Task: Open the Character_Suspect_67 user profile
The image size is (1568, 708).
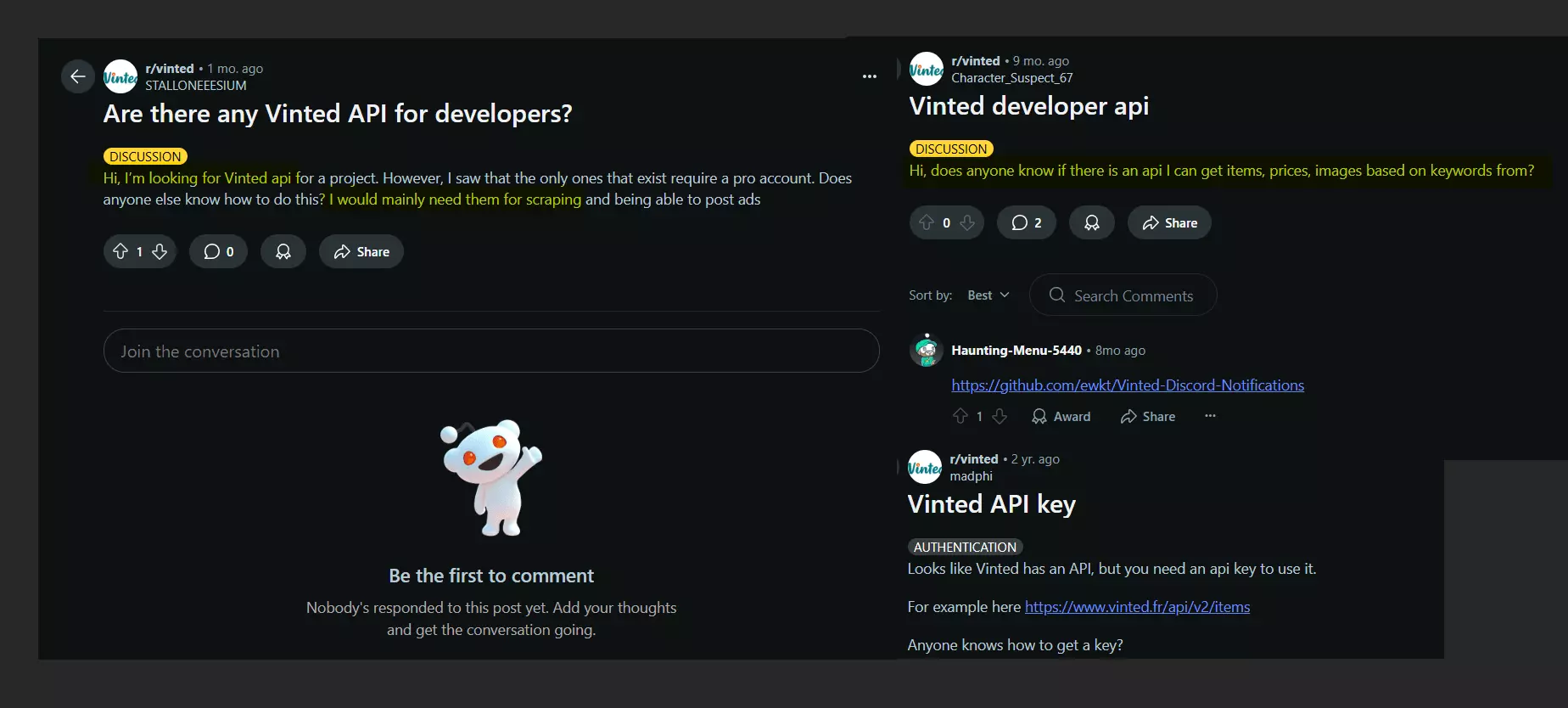Action: pyautogui.click(x=1012, y=78)
